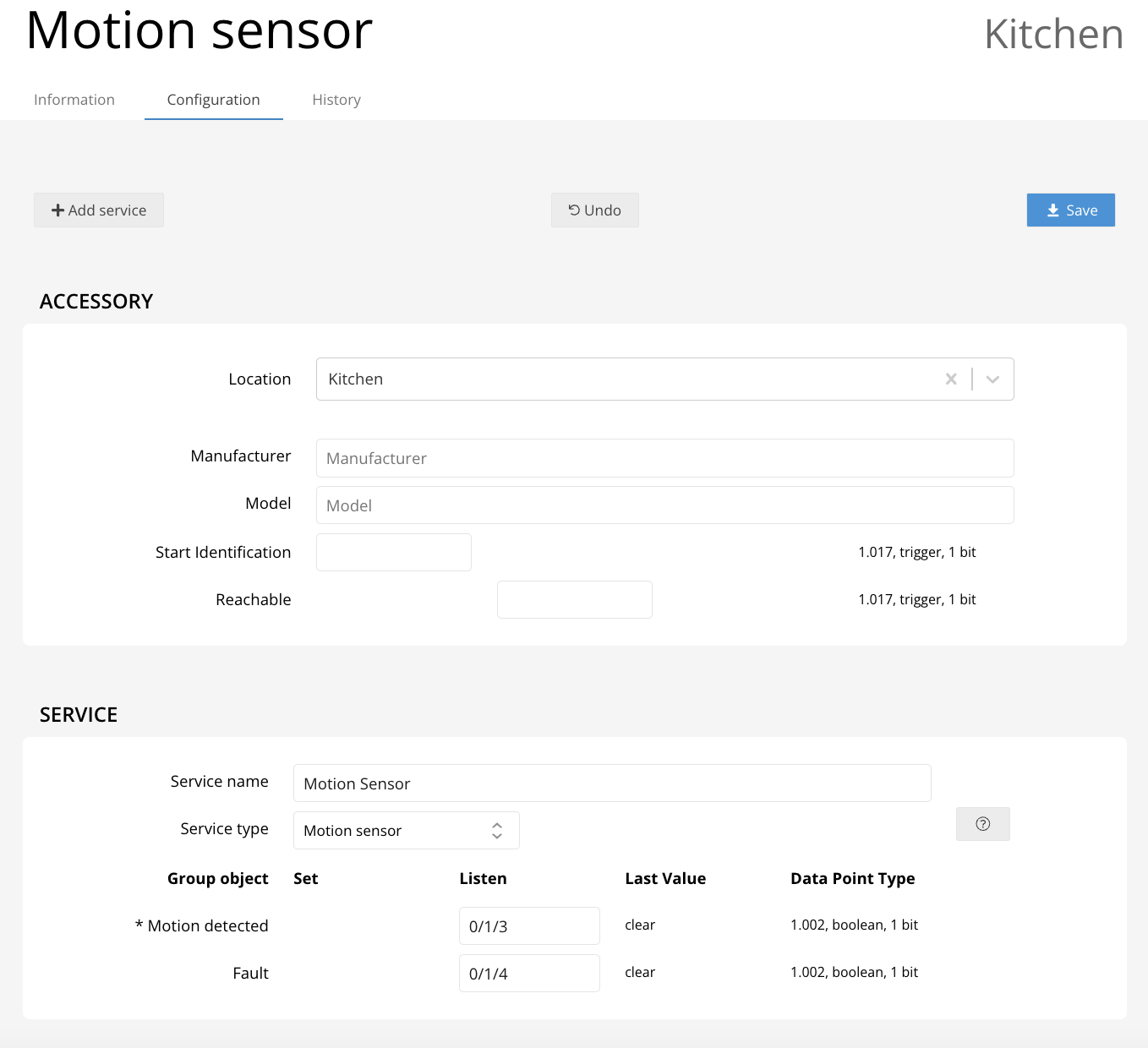Expand the Location dropdown chevron
This screenshot has height=1048, width=1148.
(x=992, y=379)
